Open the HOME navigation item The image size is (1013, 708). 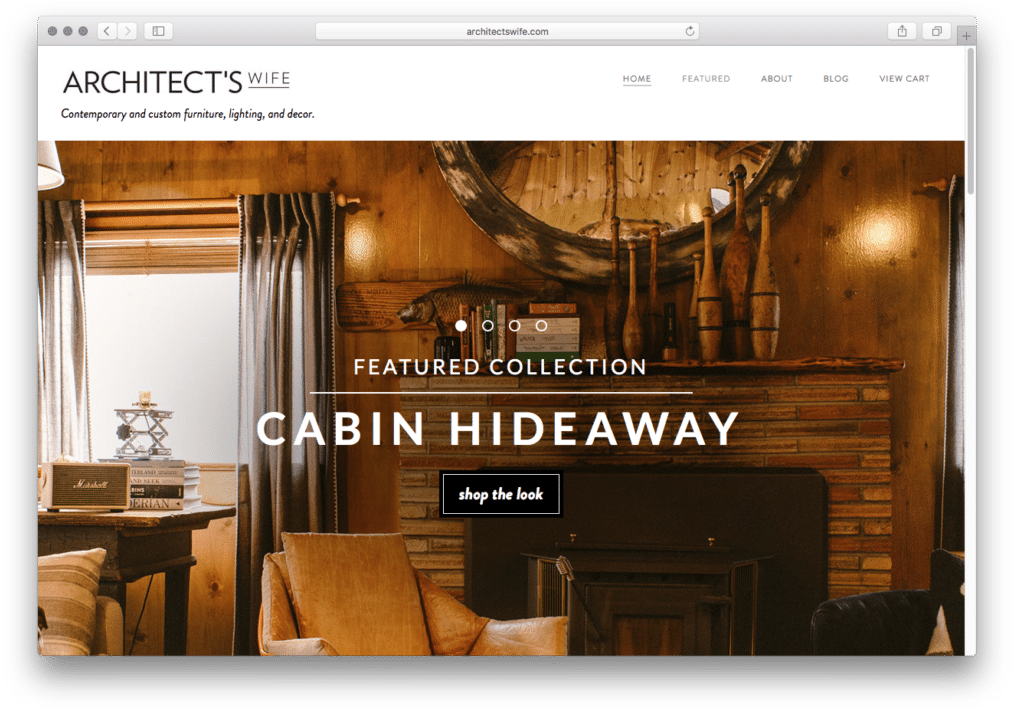coord(637,79)
